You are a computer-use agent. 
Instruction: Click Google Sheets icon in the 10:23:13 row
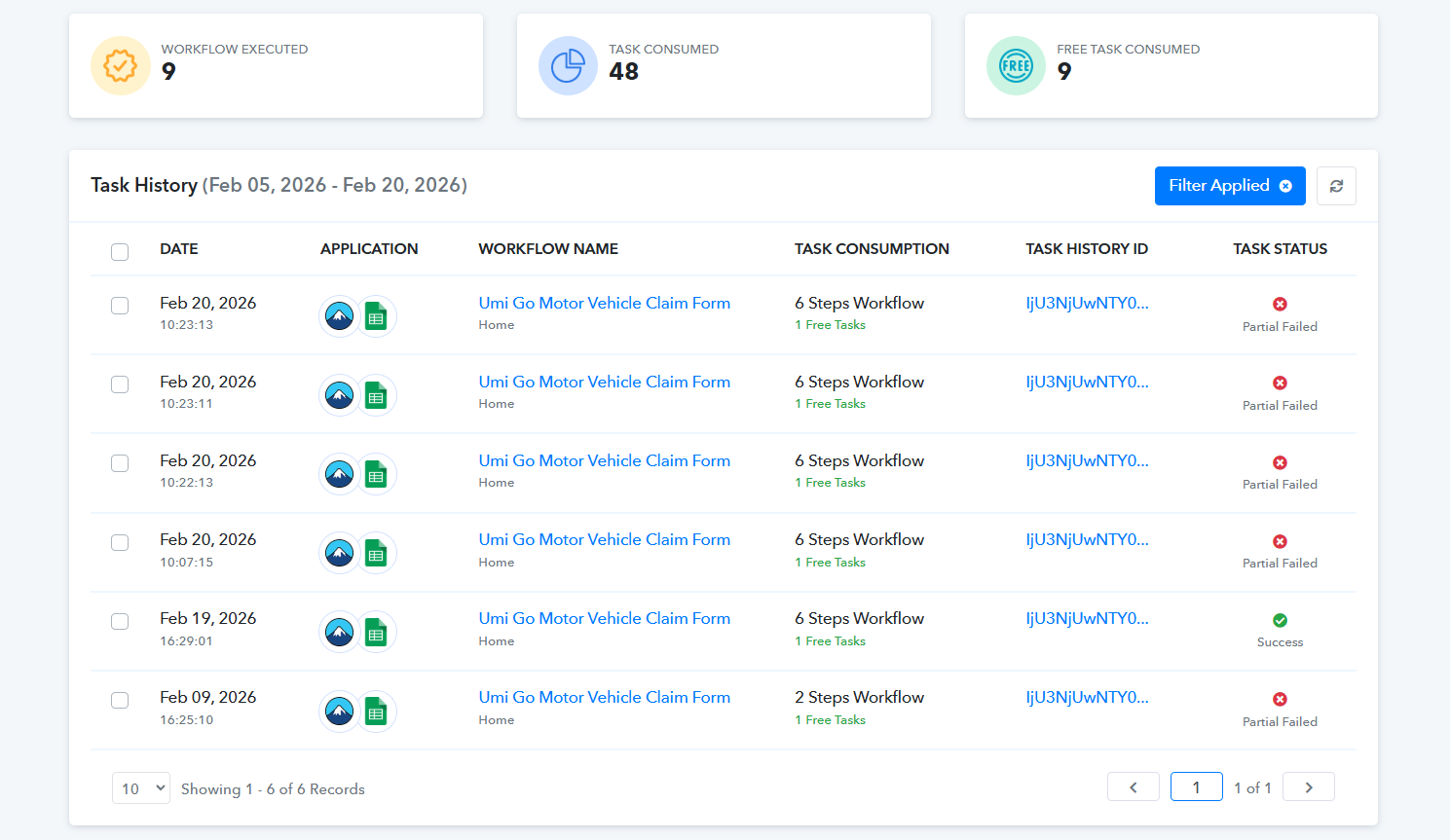point(376,316)
